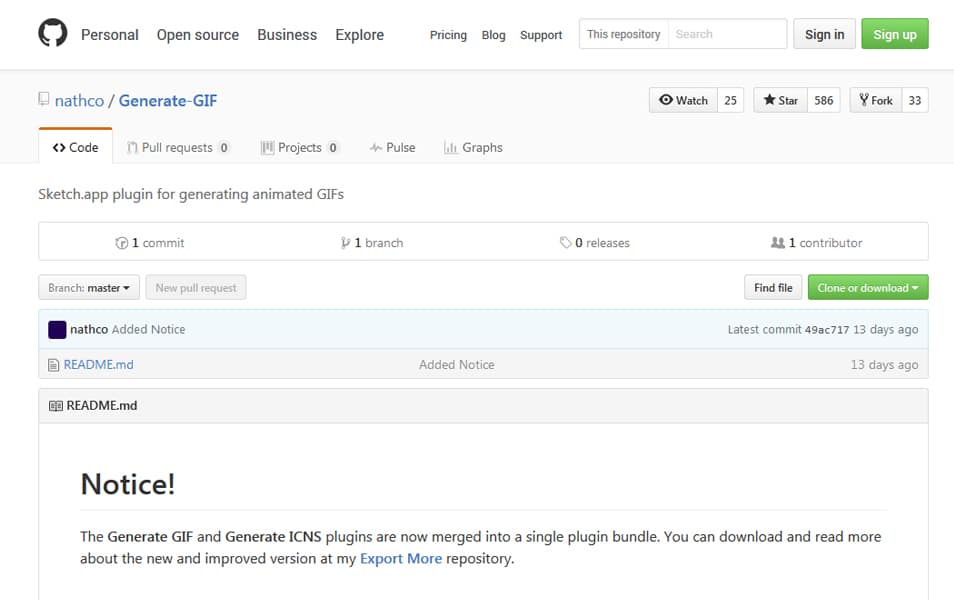Viewport: 954px width, 600px height.
Task: Click the green Sign up button
Action: [894, 34]
